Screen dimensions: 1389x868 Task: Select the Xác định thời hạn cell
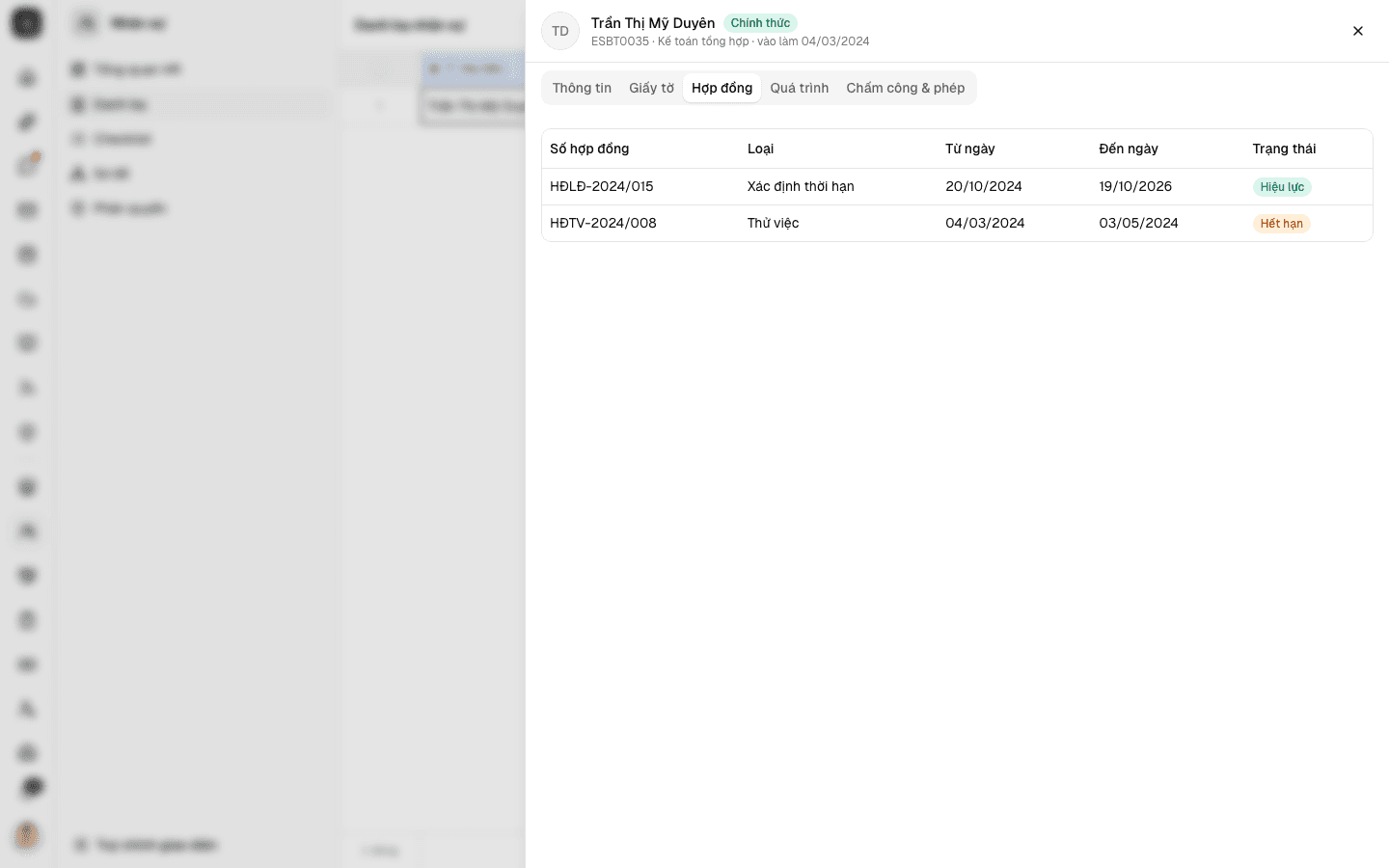(x=801, y=186)
